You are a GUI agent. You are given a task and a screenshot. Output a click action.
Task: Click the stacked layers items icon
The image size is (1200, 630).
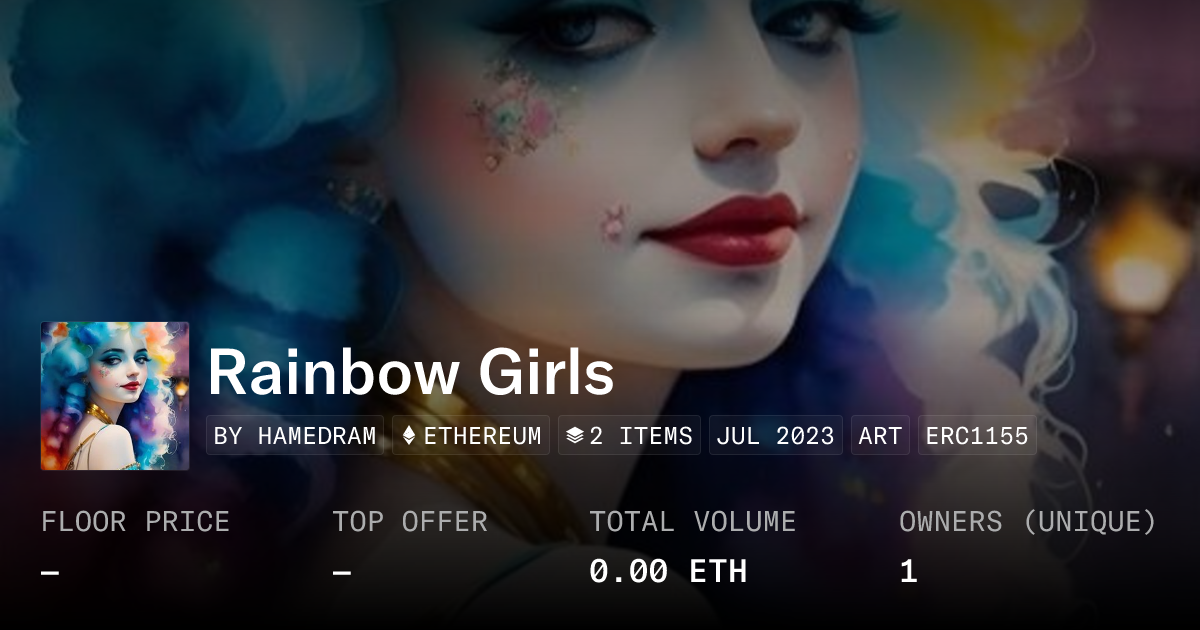click(x=575, y=436)
